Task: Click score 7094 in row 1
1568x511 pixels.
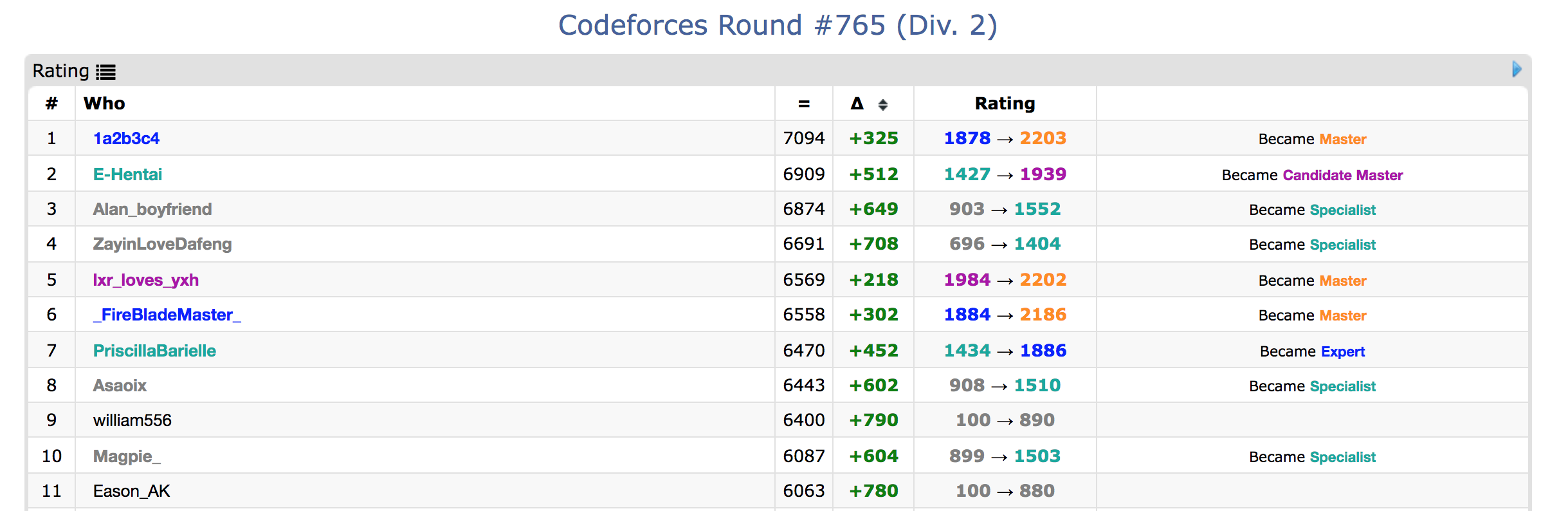Action: point(804,138)
